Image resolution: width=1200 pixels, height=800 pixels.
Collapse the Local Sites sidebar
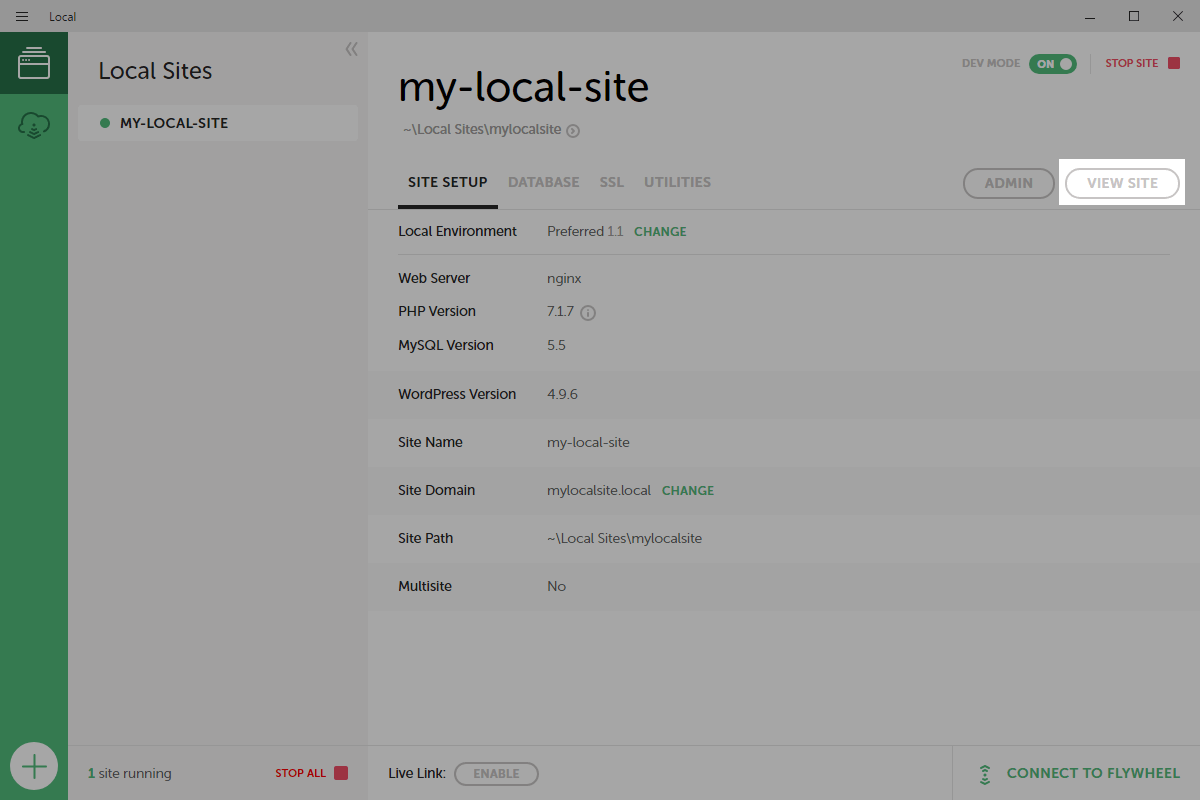(x=351, y=49)
